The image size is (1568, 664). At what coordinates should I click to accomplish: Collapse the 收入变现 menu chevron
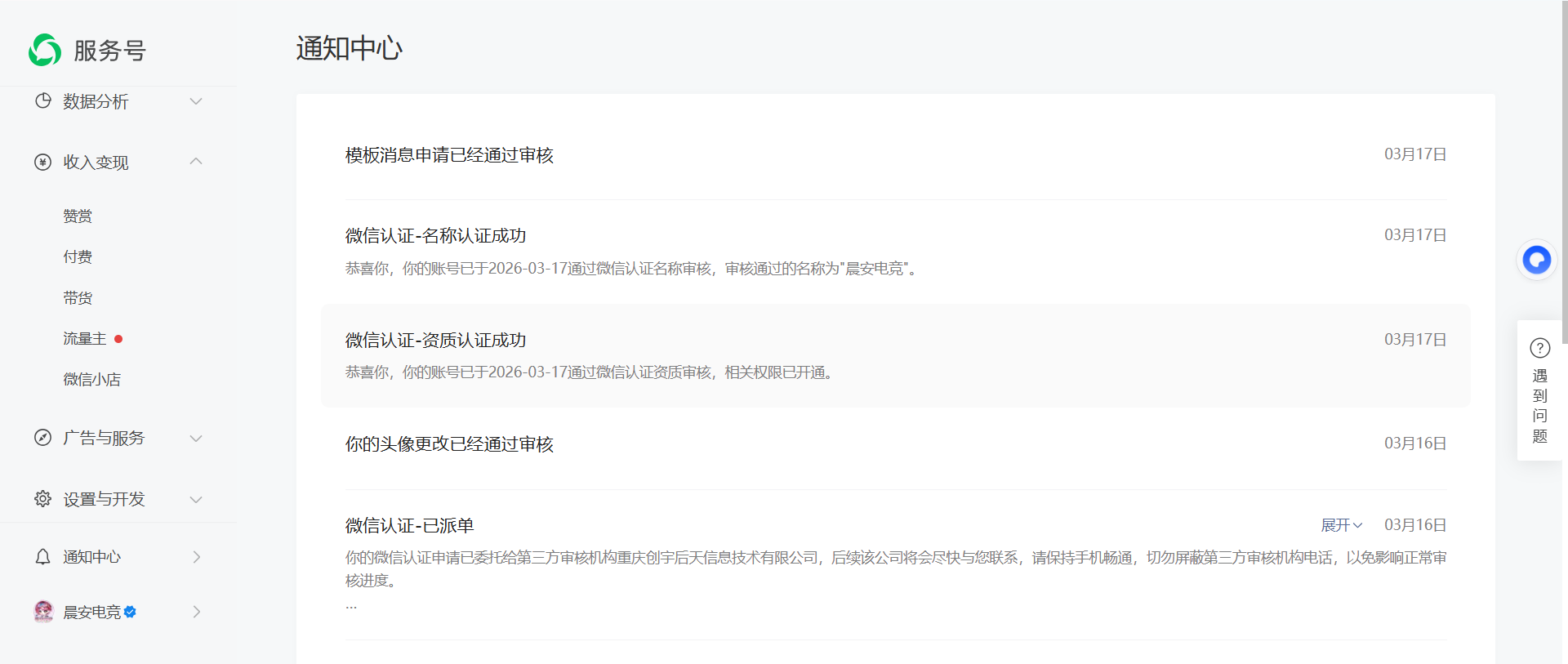[196, 162]
